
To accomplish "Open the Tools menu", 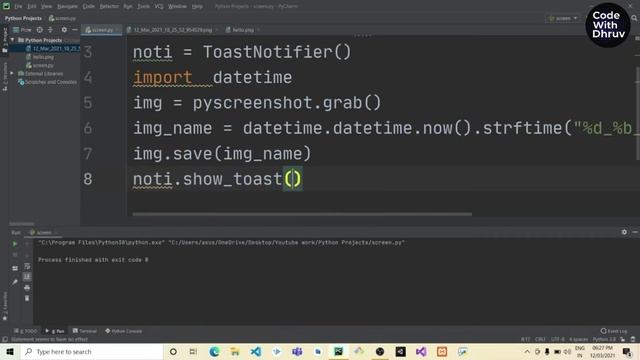I will pyautogui.click(x=143, y=7).
